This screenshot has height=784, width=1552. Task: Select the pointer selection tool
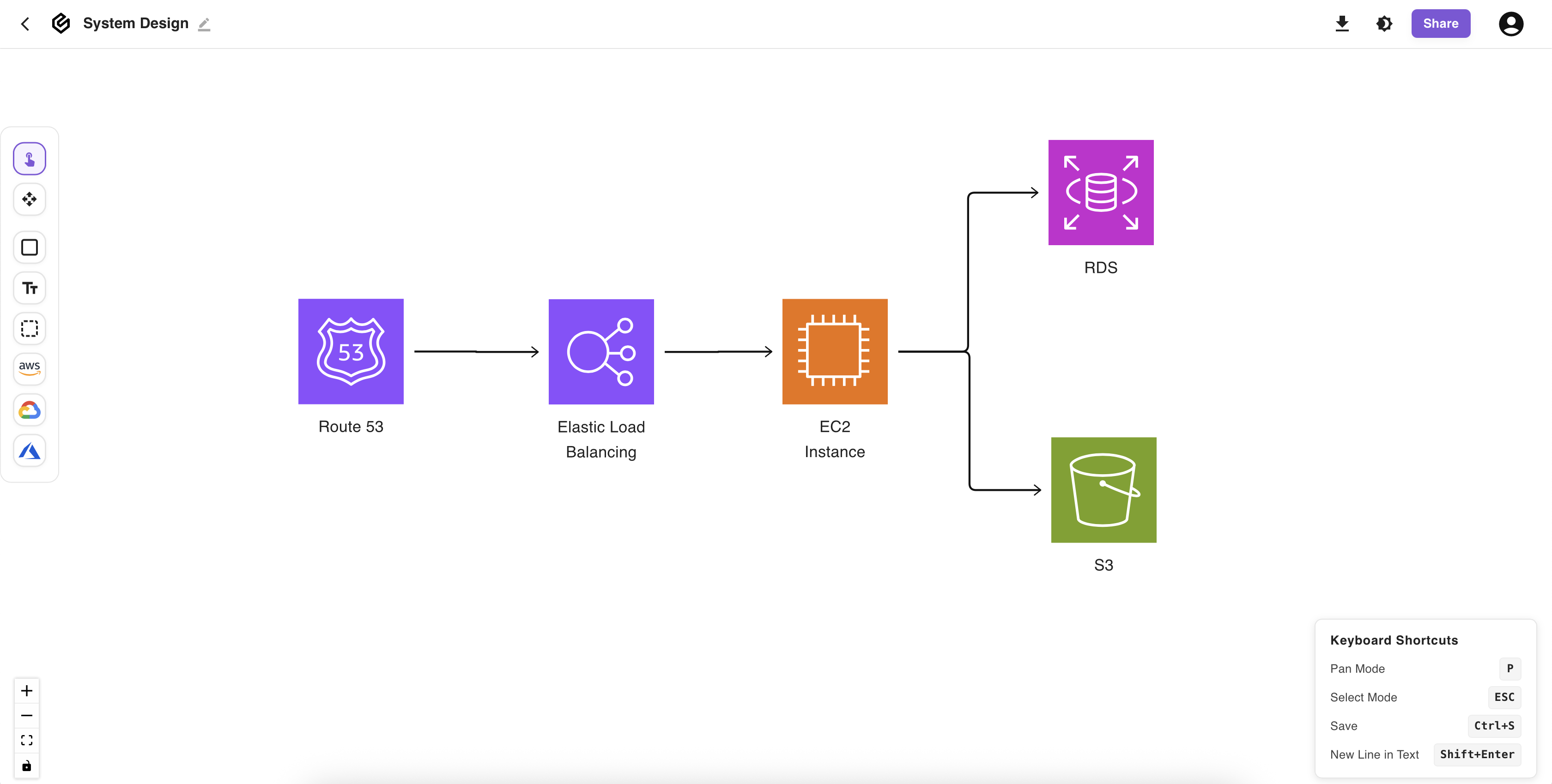[30, 158]
